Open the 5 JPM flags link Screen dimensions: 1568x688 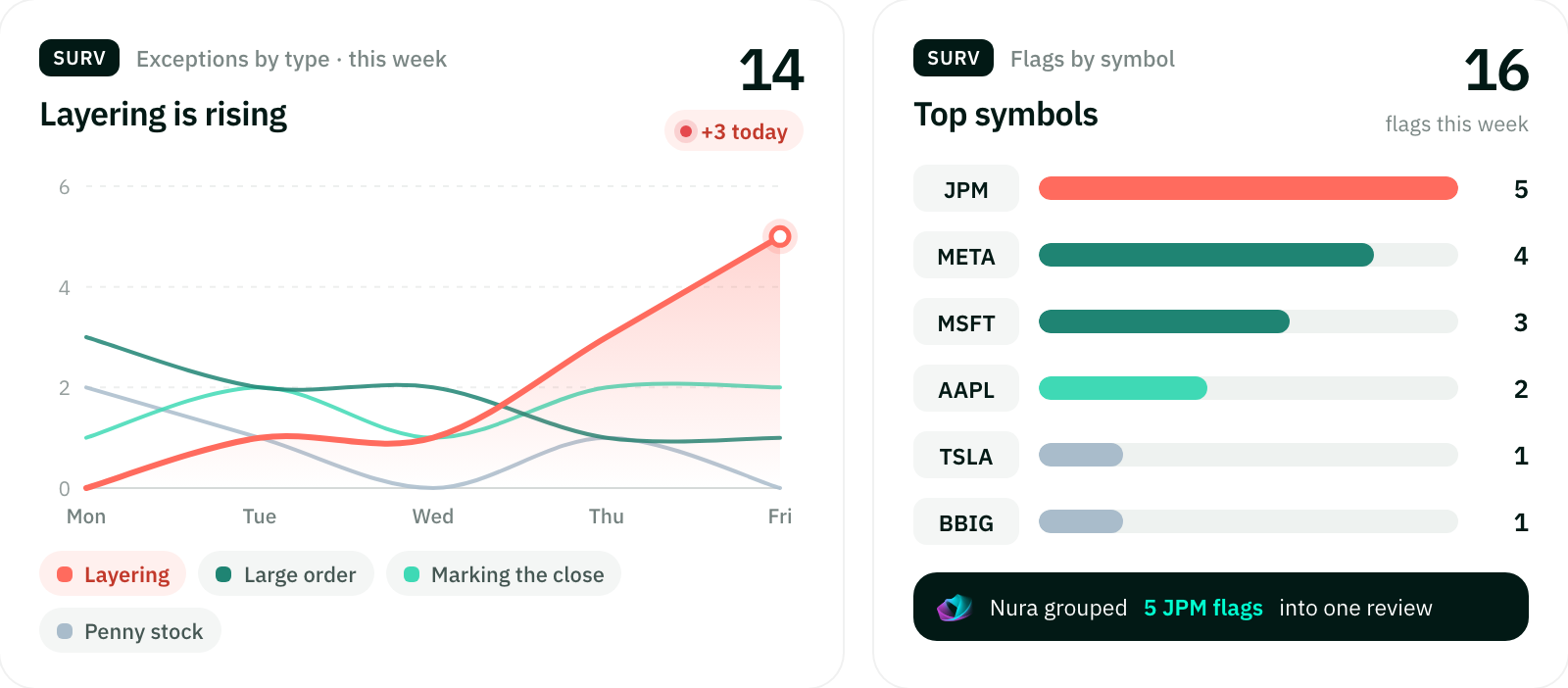click(1203, 608)
